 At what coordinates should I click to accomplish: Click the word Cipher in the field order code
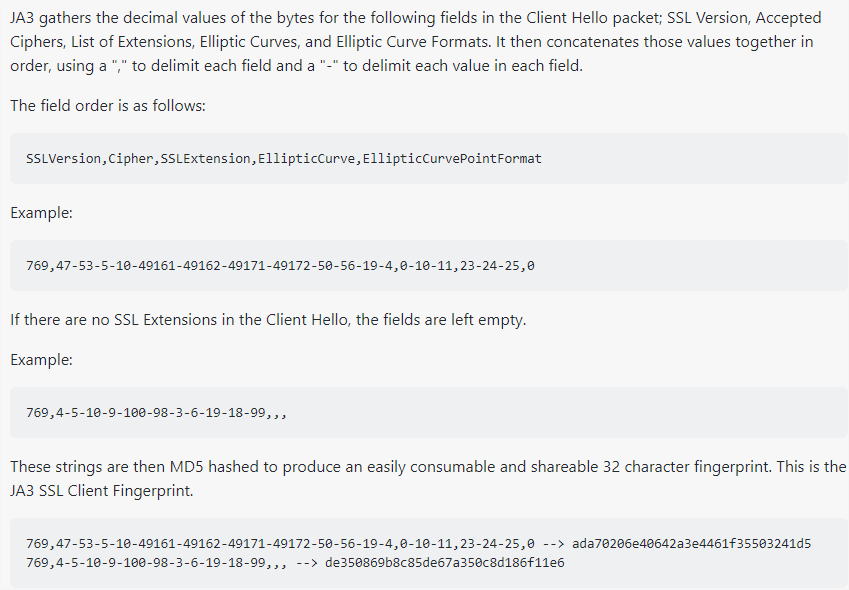tap(130, 159)
